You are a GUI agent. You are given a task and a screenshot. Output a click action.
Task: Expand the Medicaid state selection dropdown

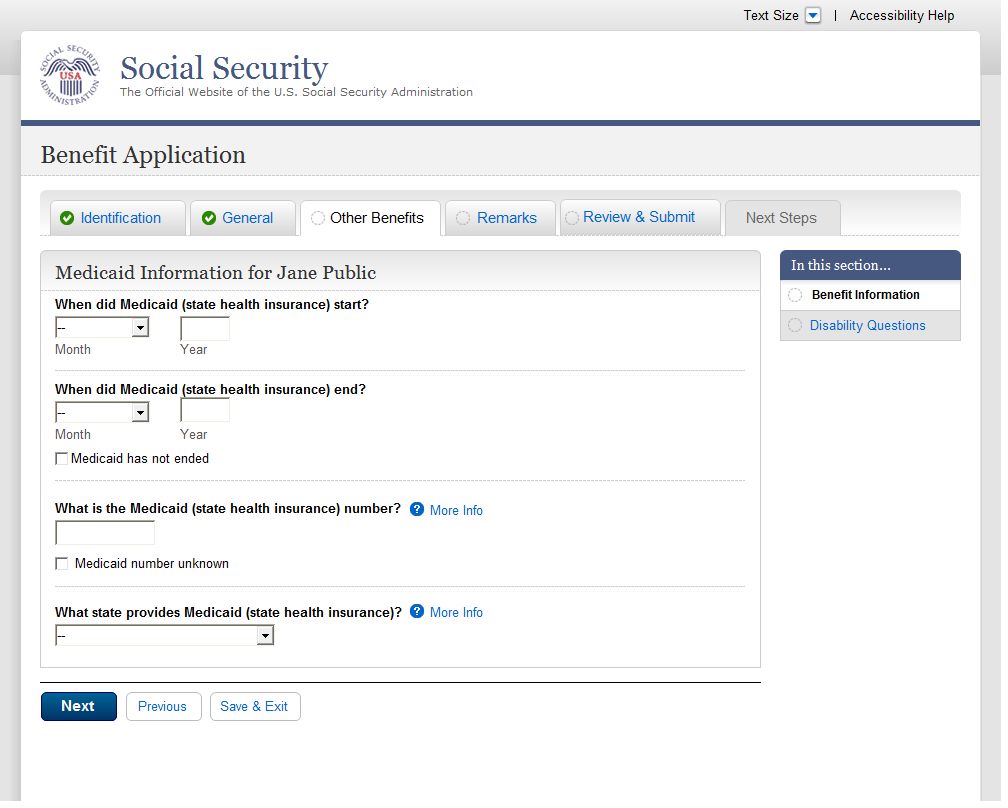(x=165, y=635)
